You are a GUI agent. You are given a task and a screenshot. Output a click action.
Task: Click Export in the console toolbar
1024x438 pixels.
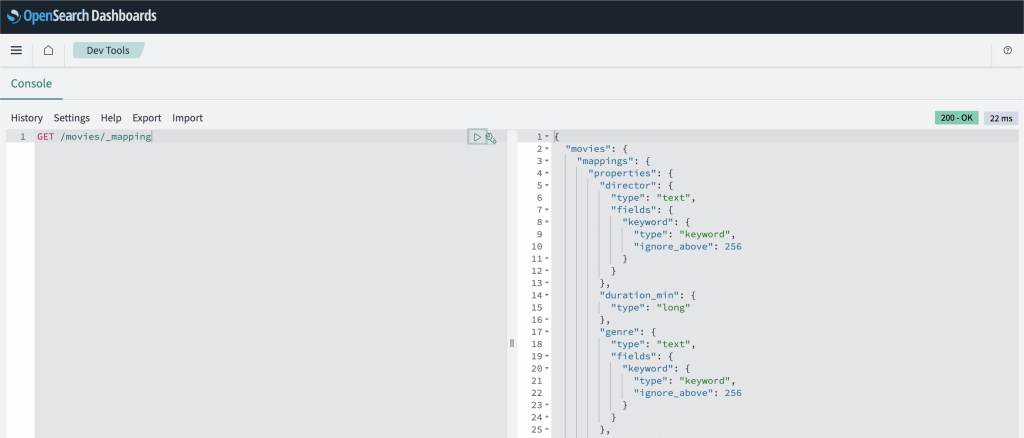point(147,118)
